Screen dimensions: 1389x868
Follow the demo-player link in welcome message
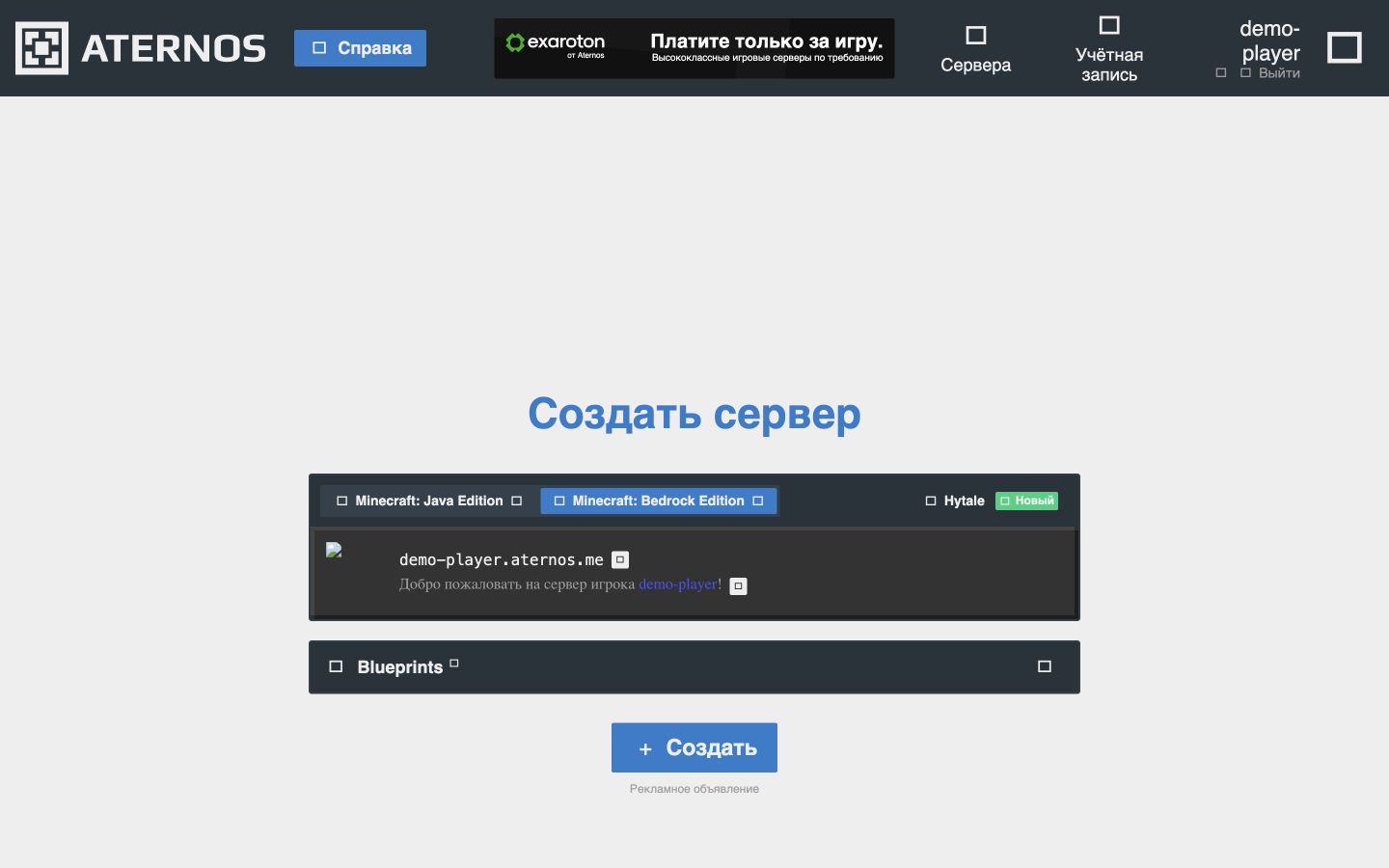678,583
